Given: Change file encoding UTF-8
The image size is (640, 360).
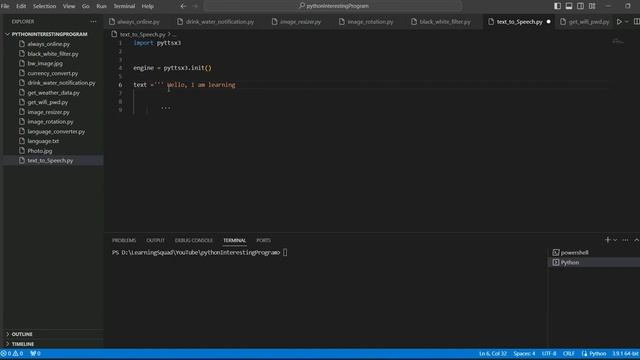Looking at the screenshot, I should 549,353.
